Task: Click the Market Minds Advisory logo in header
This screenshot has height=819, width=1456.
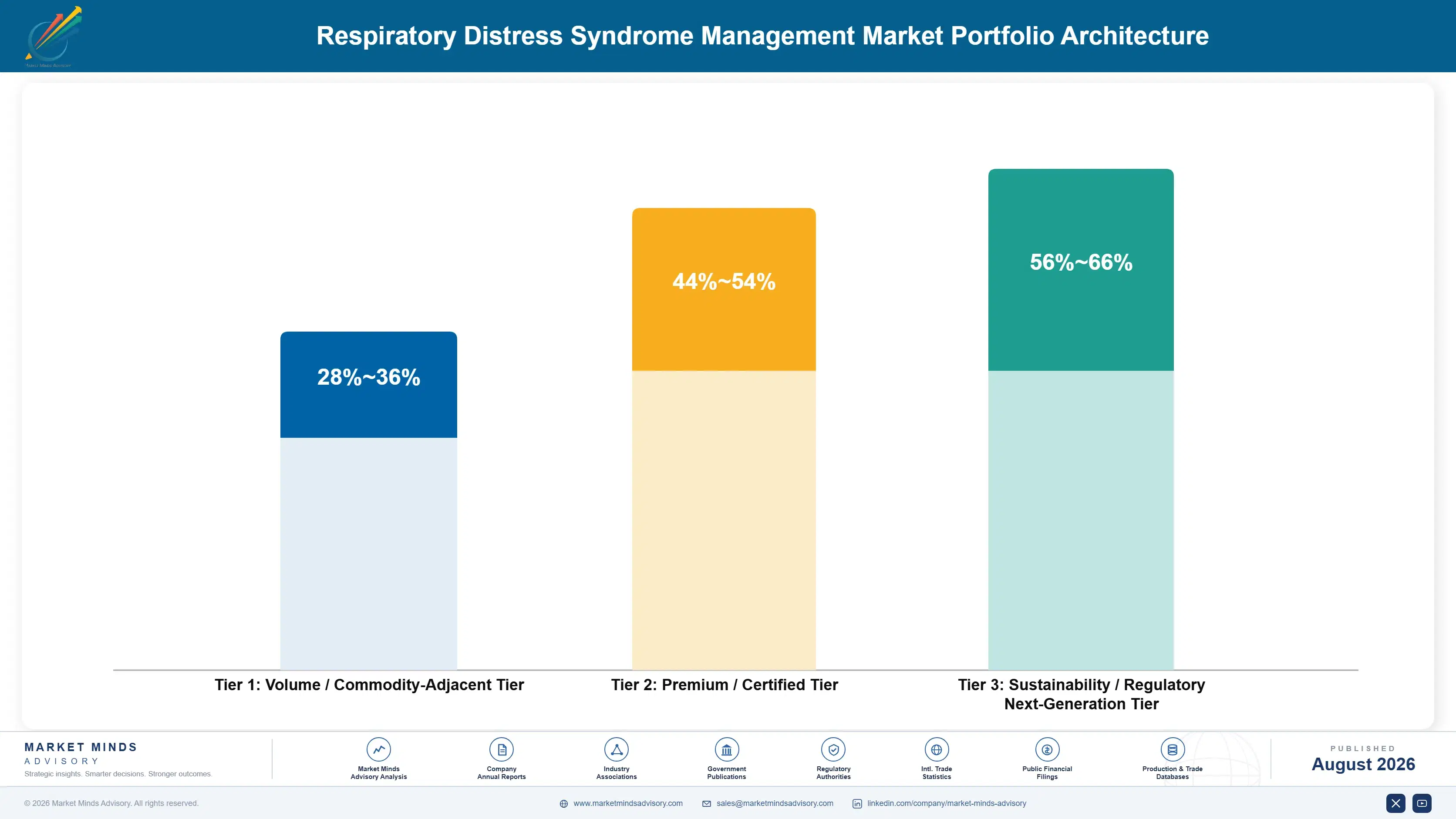Action: [x=53, y=37]
